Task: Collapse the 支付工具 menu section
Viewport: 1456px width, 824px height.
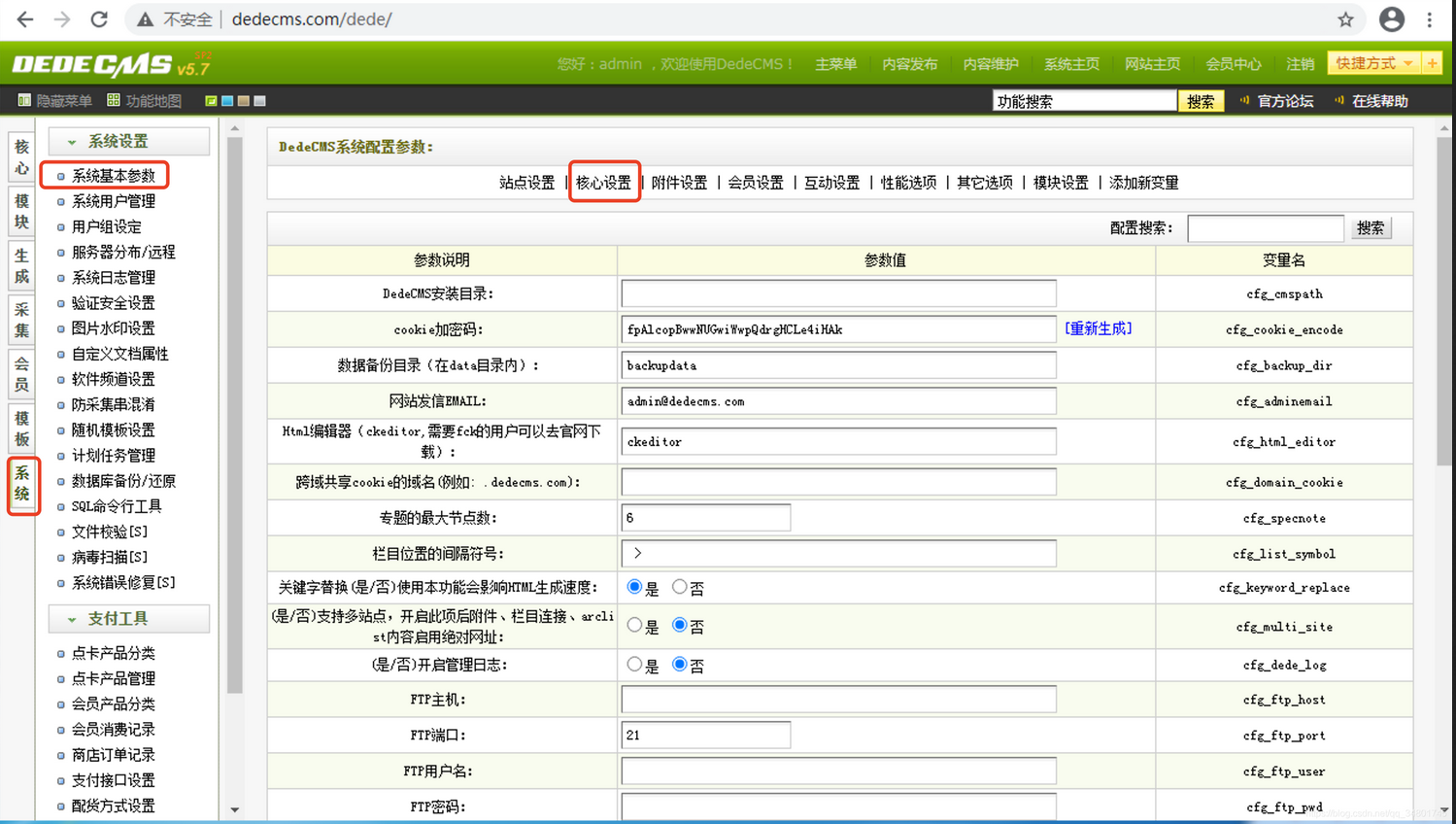Action: tap(129, 618)
